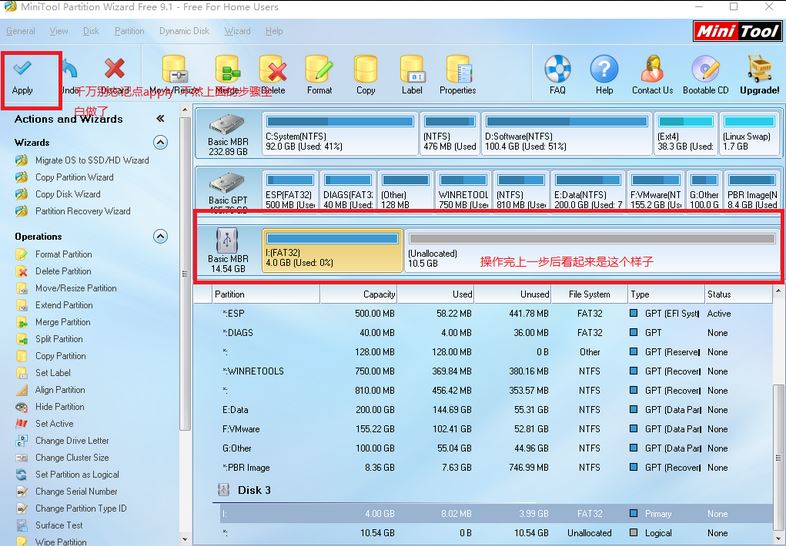Image resolution: width=786 pixels, height=546 pixels.
Task: Click Set Active operation link
Action: pos(54,424)
